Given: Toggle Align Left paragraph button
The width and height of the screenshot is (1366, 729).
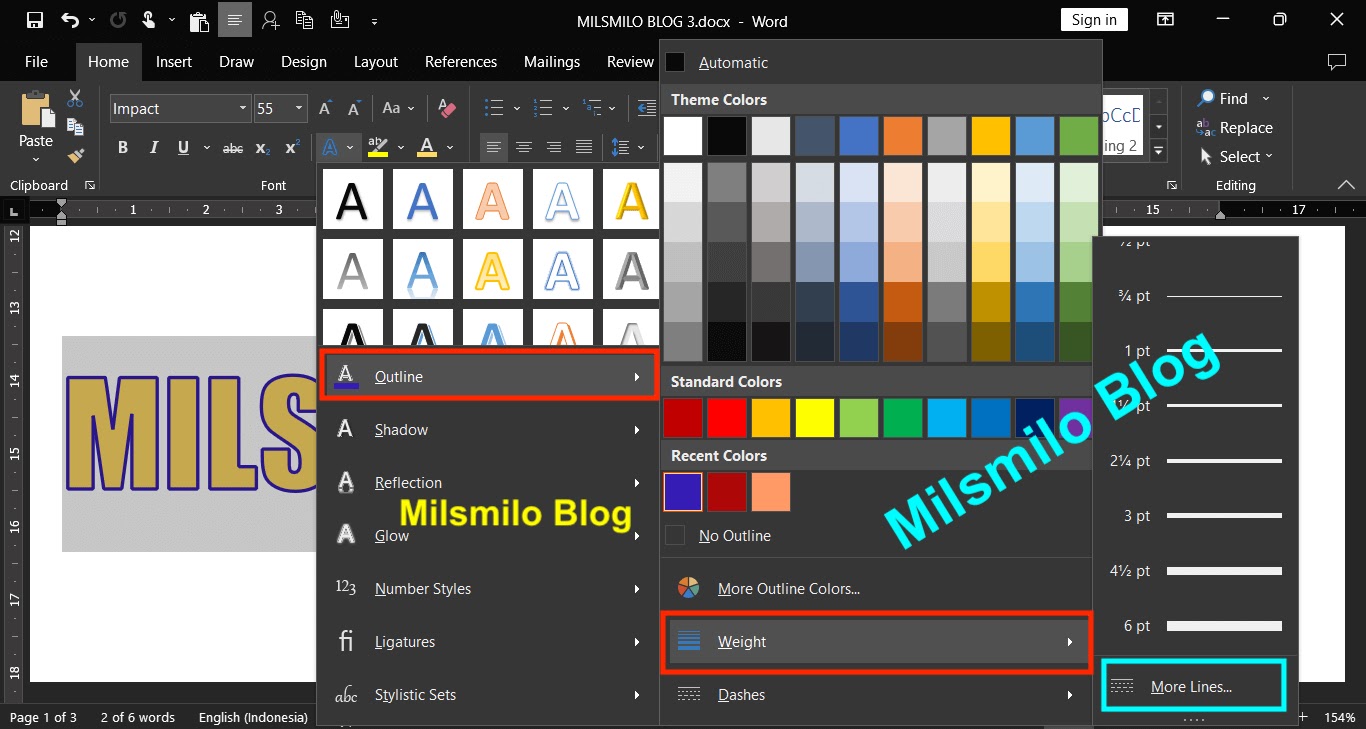Looking at the screenshot, I should (493, 148).
